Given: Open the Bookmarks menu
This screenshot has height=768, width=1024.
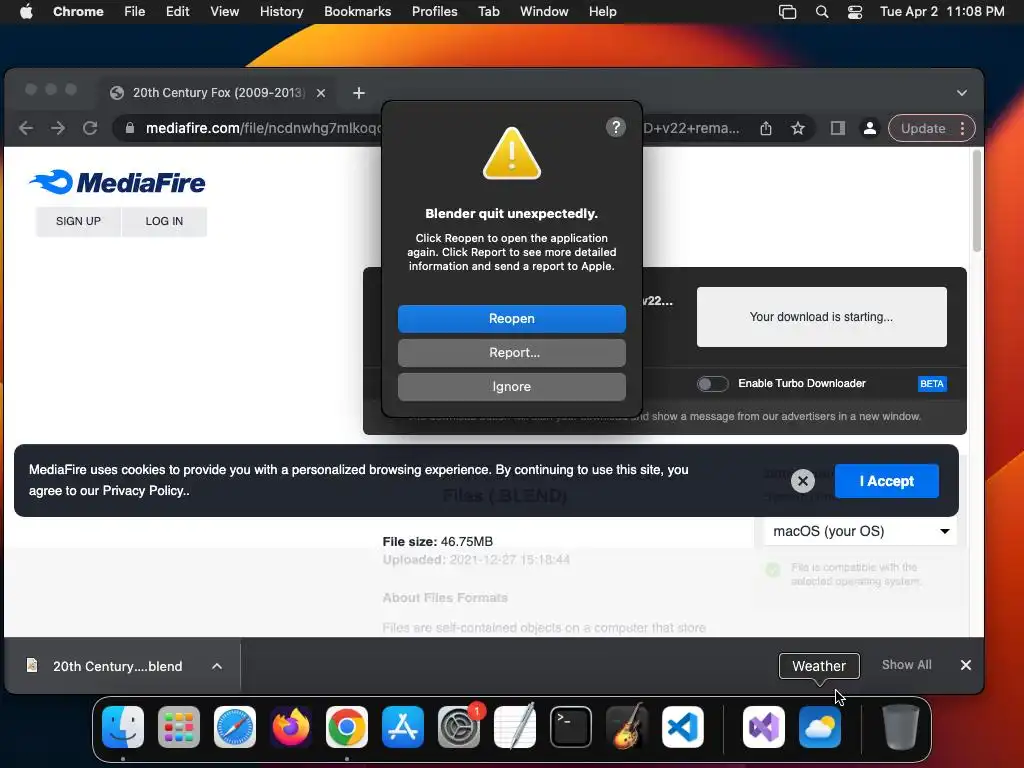Looking at the screenshot, I should (358, 12).
